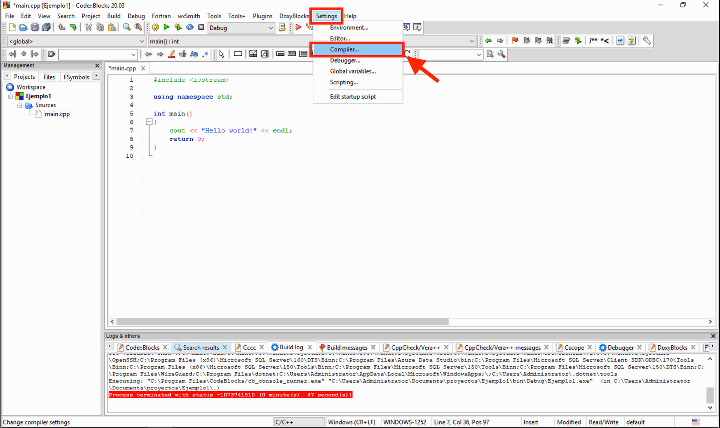Screen dimensions: 720x428
Task: Collapse the Ejemplo1 project tree node
Action: pos(11,96)
